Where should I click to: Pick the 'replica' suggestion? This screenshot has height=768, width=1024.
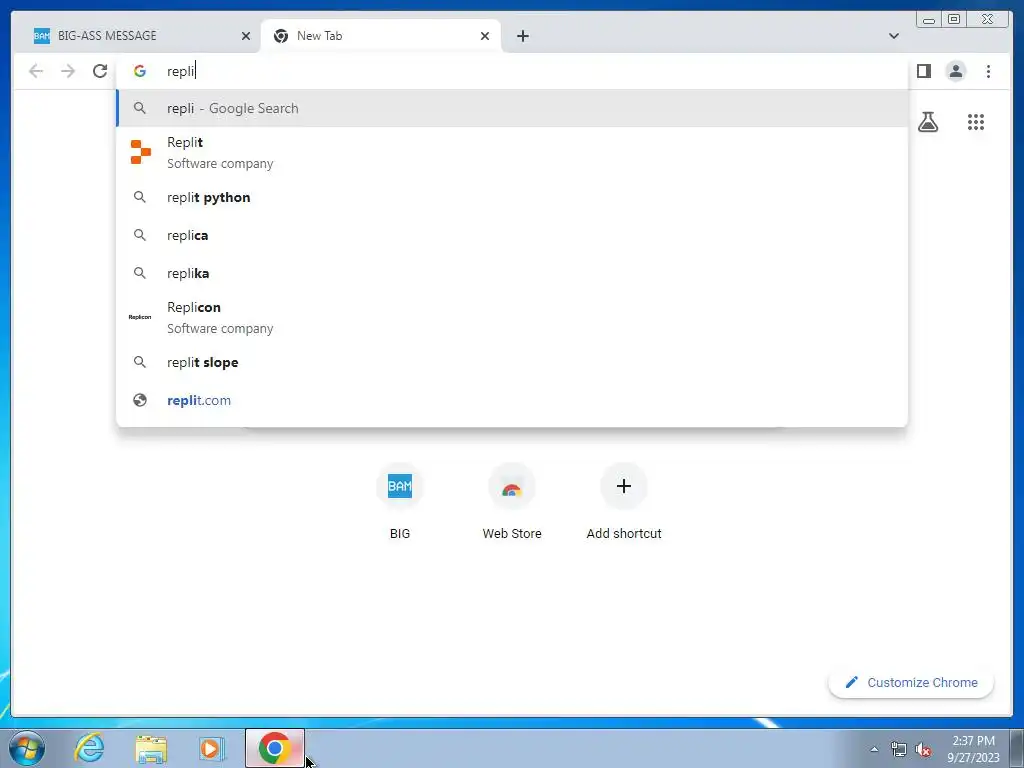point(512,235)
